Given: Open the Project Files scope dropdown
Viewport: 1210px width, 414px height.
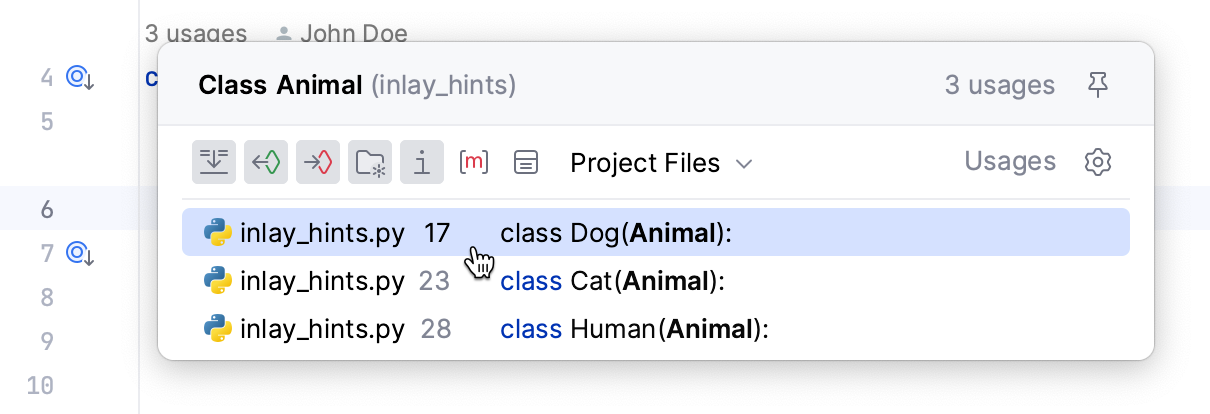Looking at the screenshot, I should (661, 162).
